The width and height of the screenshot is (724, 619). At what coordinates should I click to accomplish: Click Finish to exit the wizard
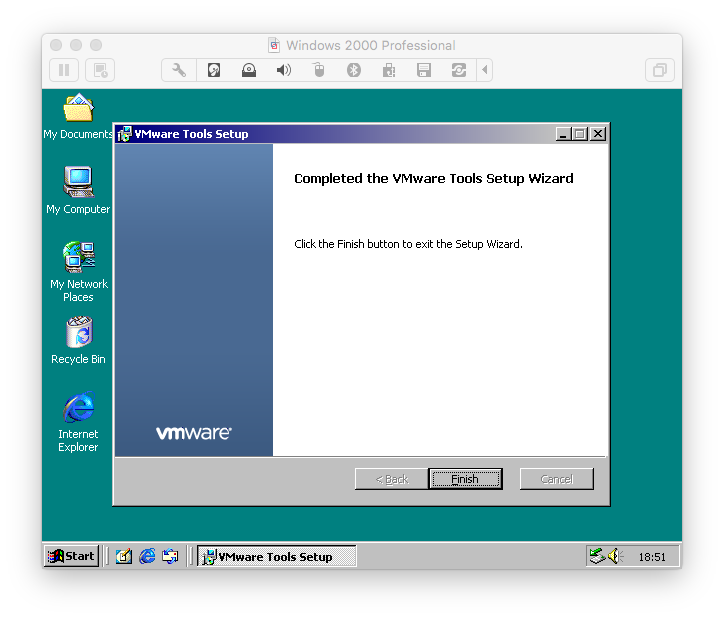(x=465, y=479)
